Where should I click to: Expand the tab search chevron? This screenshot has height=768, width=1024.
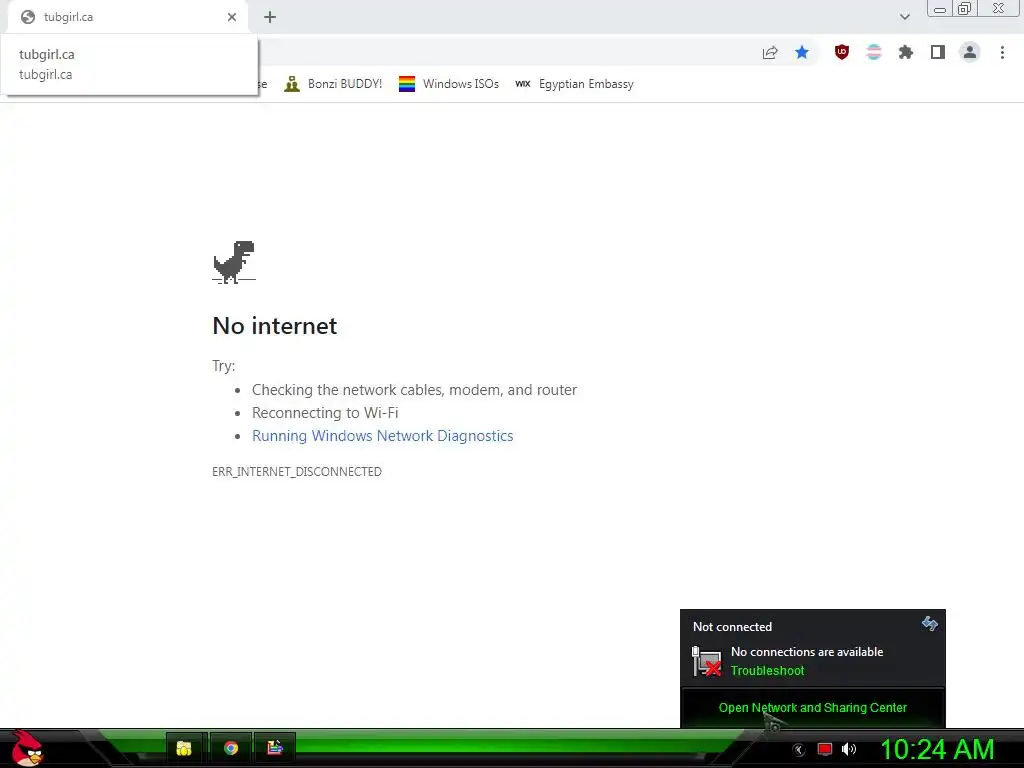[904, 17]
